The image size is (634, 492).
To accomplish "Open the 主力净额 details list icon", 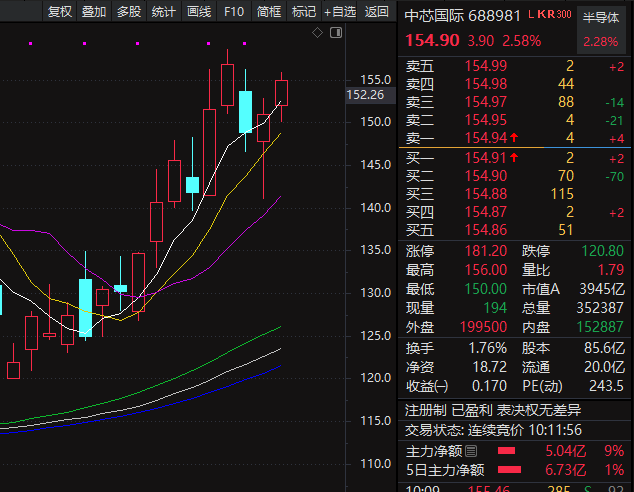I will pos(471,450).
